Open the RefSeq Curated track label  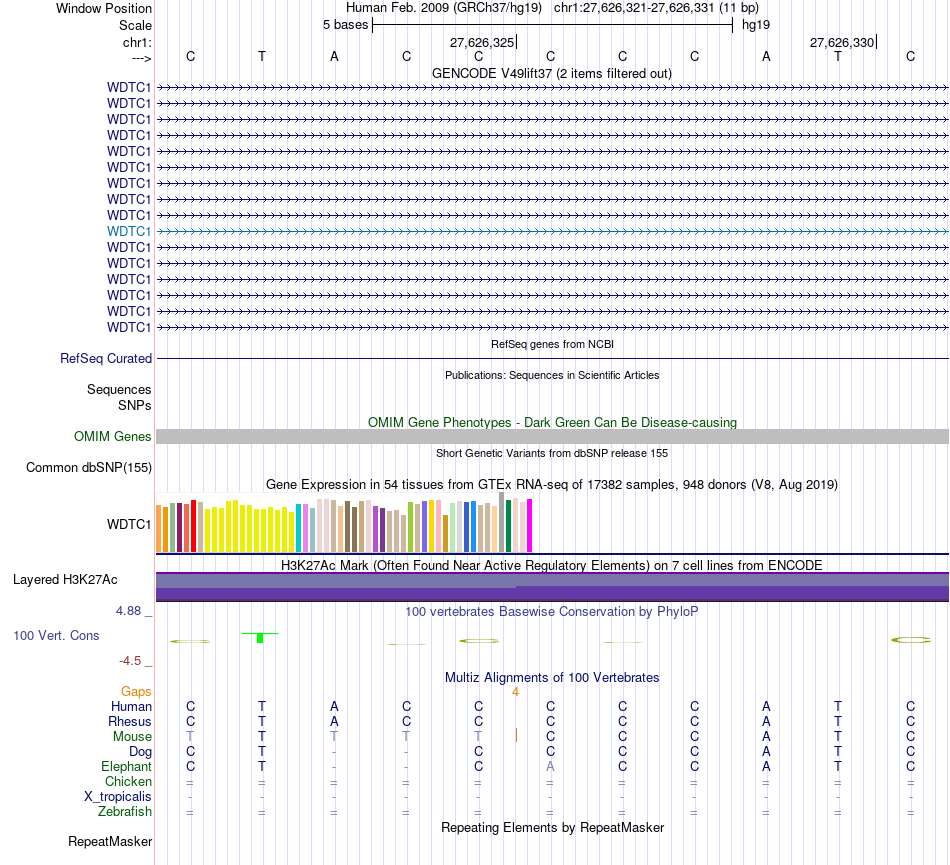pyautogui.click(x=105, y=359)
